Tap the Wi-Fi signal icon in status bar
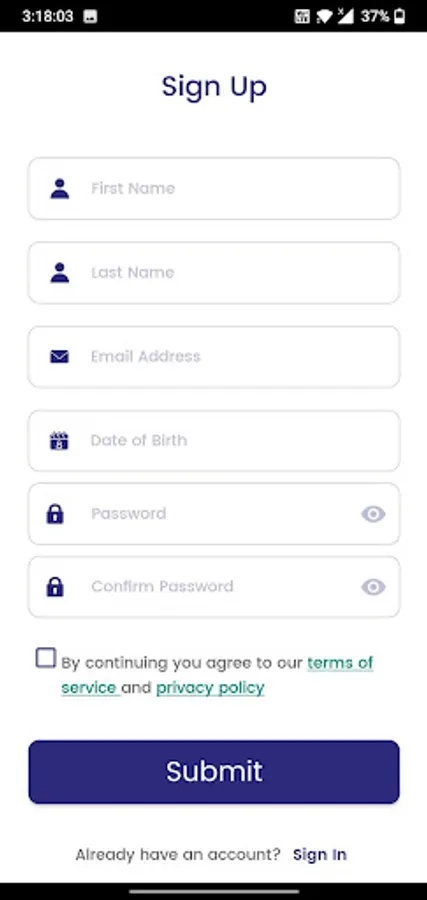This screenshot has width=427, height=900. point(324,16)
